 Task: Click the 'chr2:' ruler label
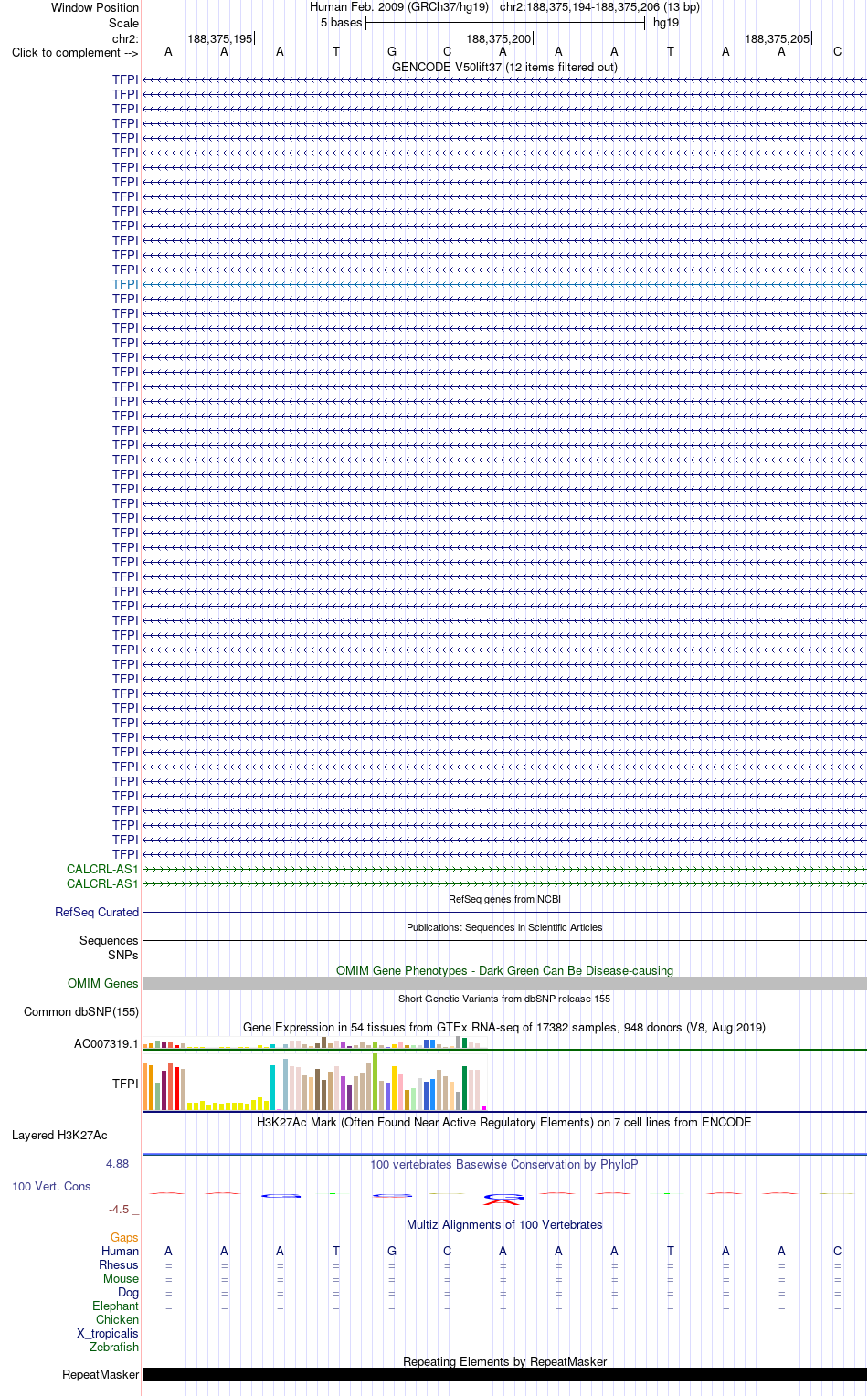[125, 38]
